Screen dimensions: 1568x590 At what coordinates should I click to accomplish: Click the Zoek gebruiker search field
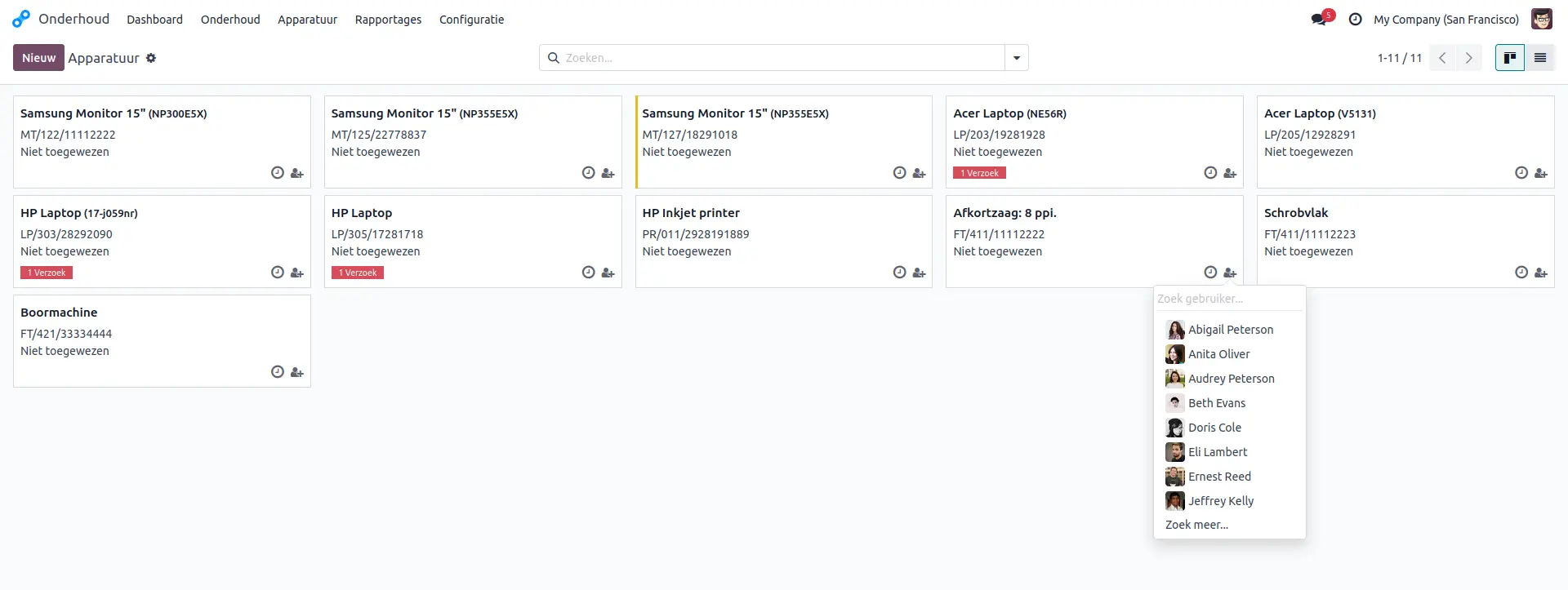(1228, 299)
